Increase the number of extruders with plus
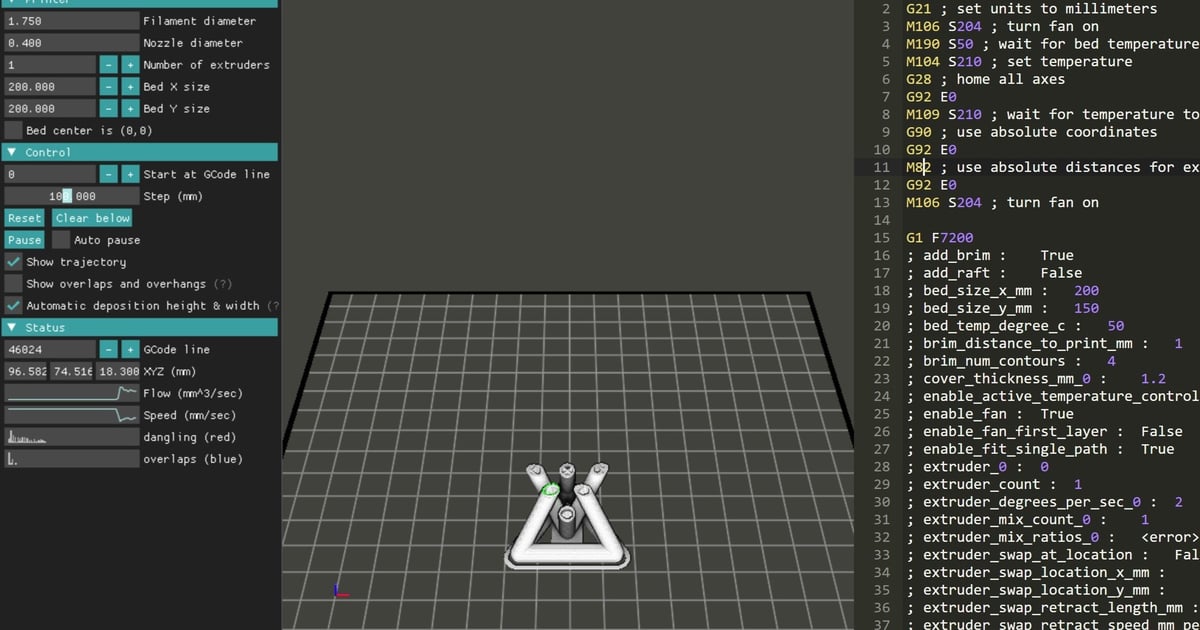Image resolution: width=1200 pixels, height=630 pixels. [130, 65]
